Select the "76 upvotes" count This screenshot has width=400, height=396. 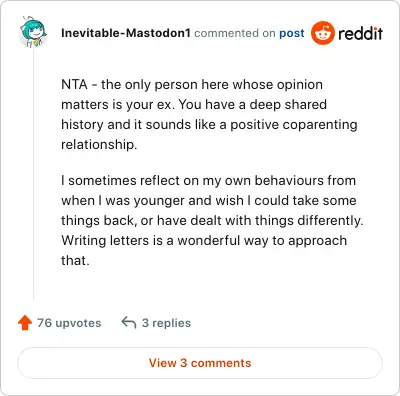[x=69, y=323]
